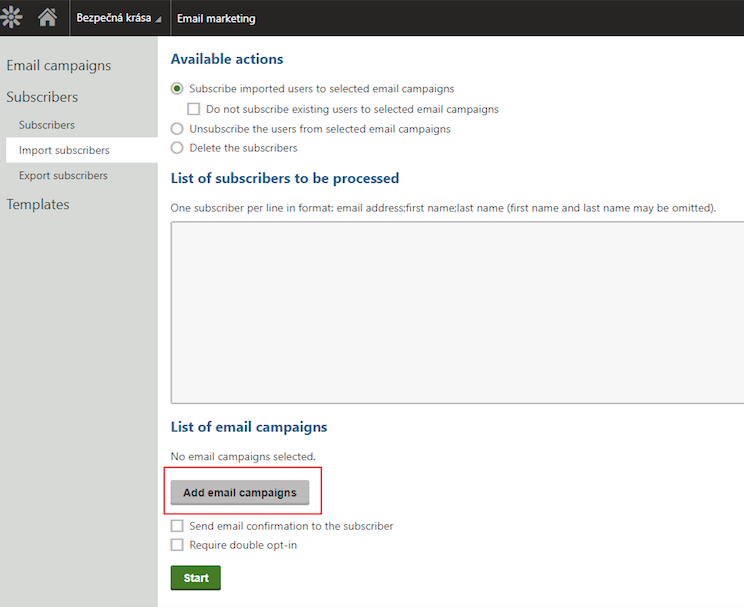Image resolution: width=744 pixels, height=607 pixels.
Task: Go to Export subscribers page
Action: pos(63,175)
